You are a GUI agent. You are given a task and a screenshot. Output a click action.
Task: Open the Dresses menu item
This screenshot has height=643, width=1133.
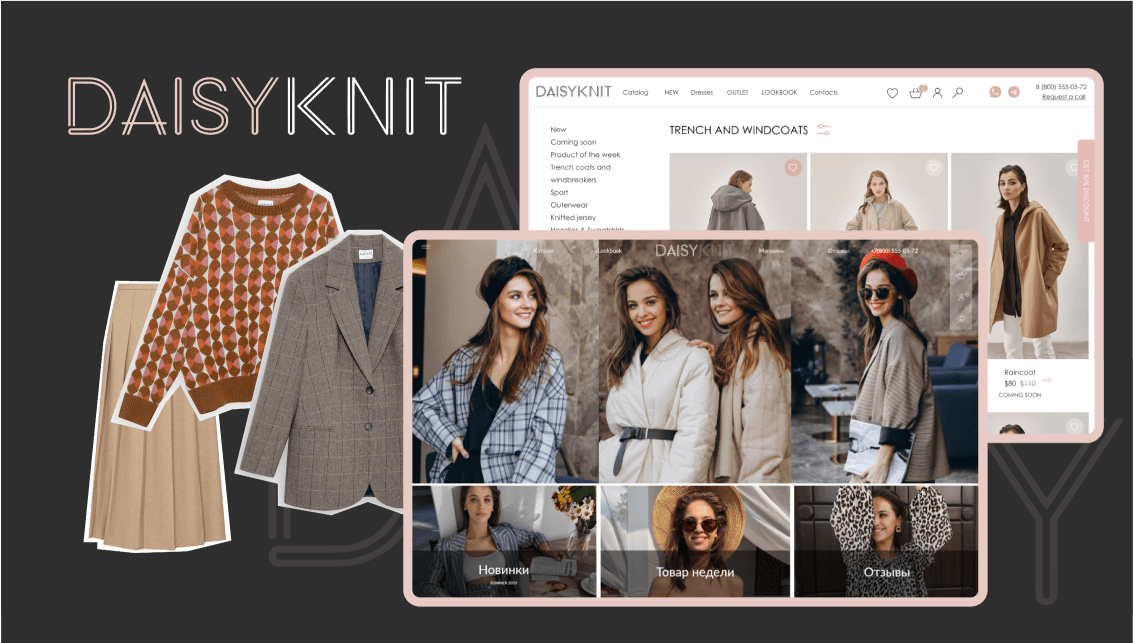pyautogui.click(x=702, y=92)
